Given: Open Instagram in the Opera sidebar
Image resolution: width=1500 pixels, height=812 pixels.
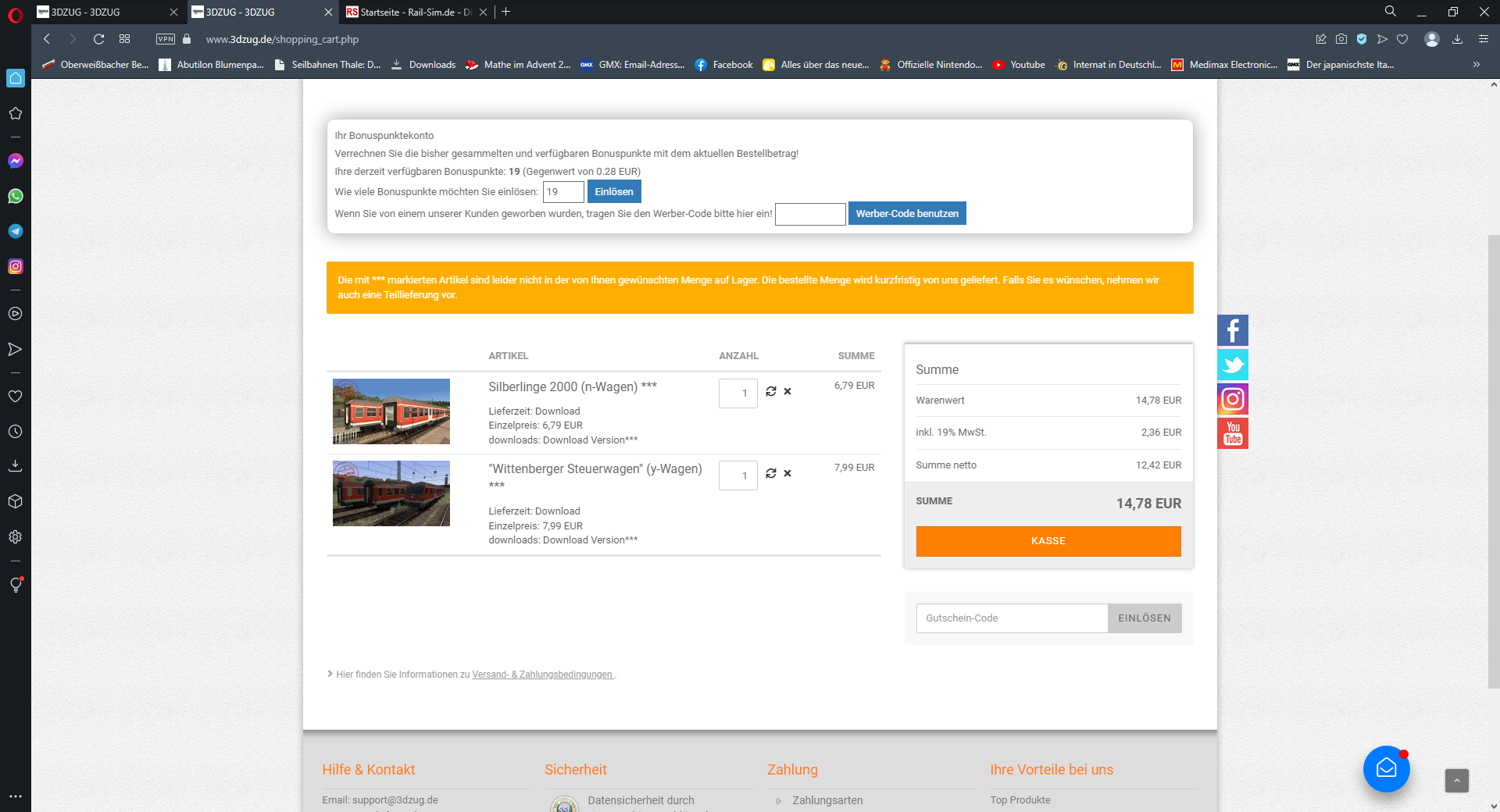Looking at the screenshot, I should pos(15,266).
